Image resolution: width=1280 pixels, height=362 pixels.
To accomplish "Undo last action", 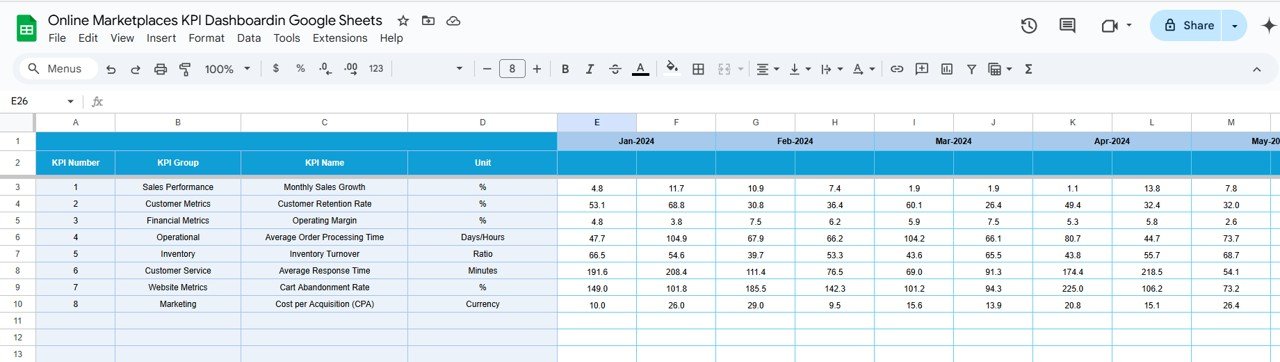I will click(x=110, y=69).
